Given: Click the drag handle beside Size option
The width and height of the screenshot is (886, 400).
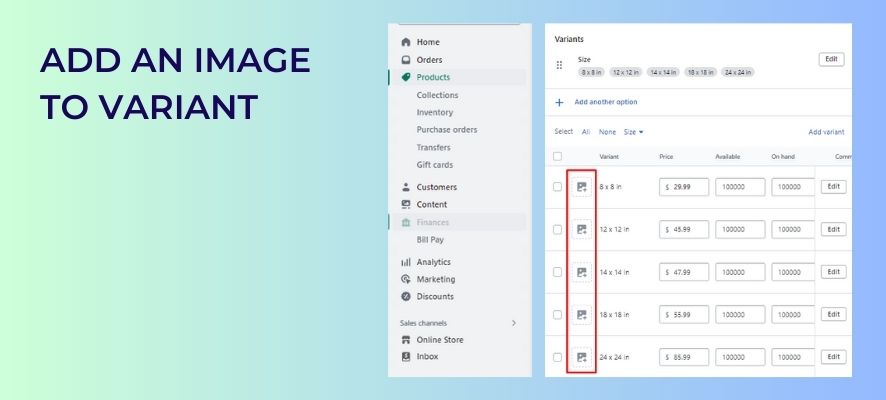Looking at the screenshot, I should pos(559,65).
